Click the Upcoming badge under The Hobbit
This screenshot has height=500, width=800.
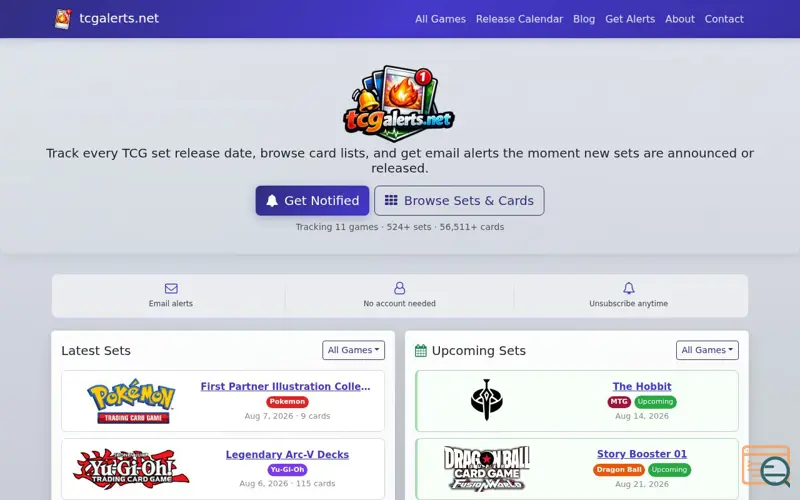coord(655,402)
